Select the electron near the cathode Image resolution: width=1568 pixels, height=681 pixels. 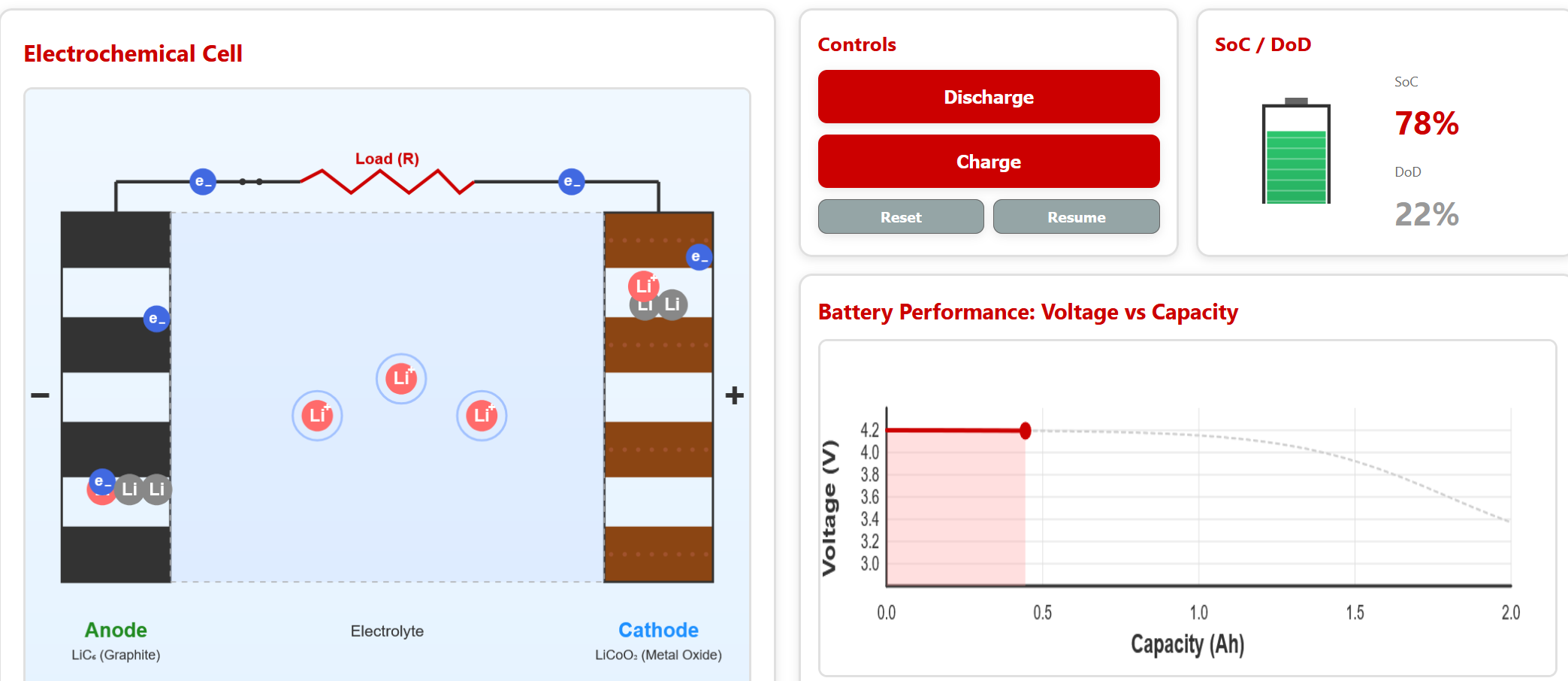(699, 257)
